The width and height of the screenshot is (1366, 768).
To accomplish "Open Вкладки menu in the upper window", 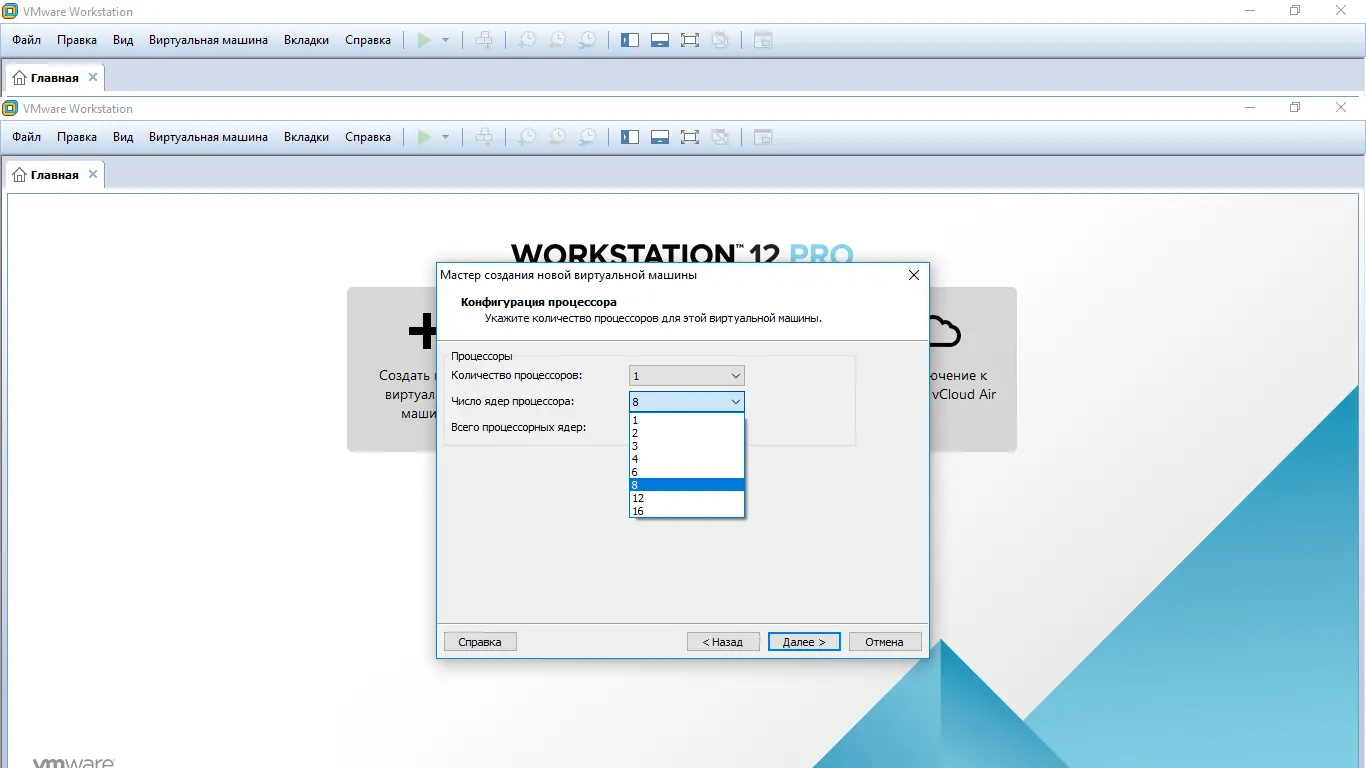I will [306, 40].
